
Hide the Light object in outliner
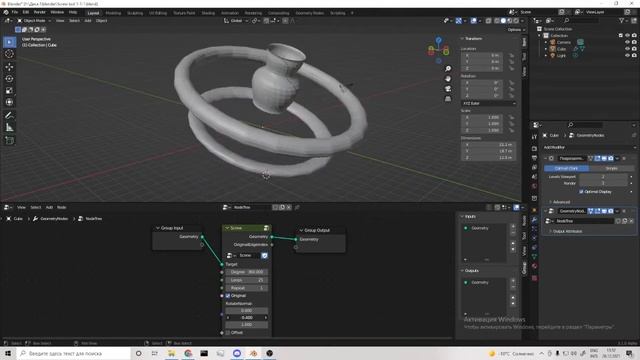pos(627,55)
